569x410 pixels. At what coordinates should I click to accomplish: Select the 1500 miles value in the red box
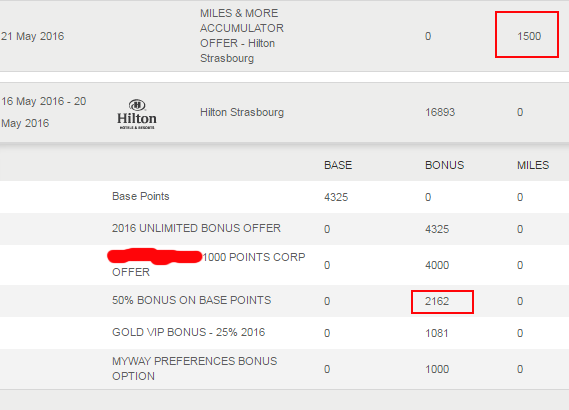point(529,36)
